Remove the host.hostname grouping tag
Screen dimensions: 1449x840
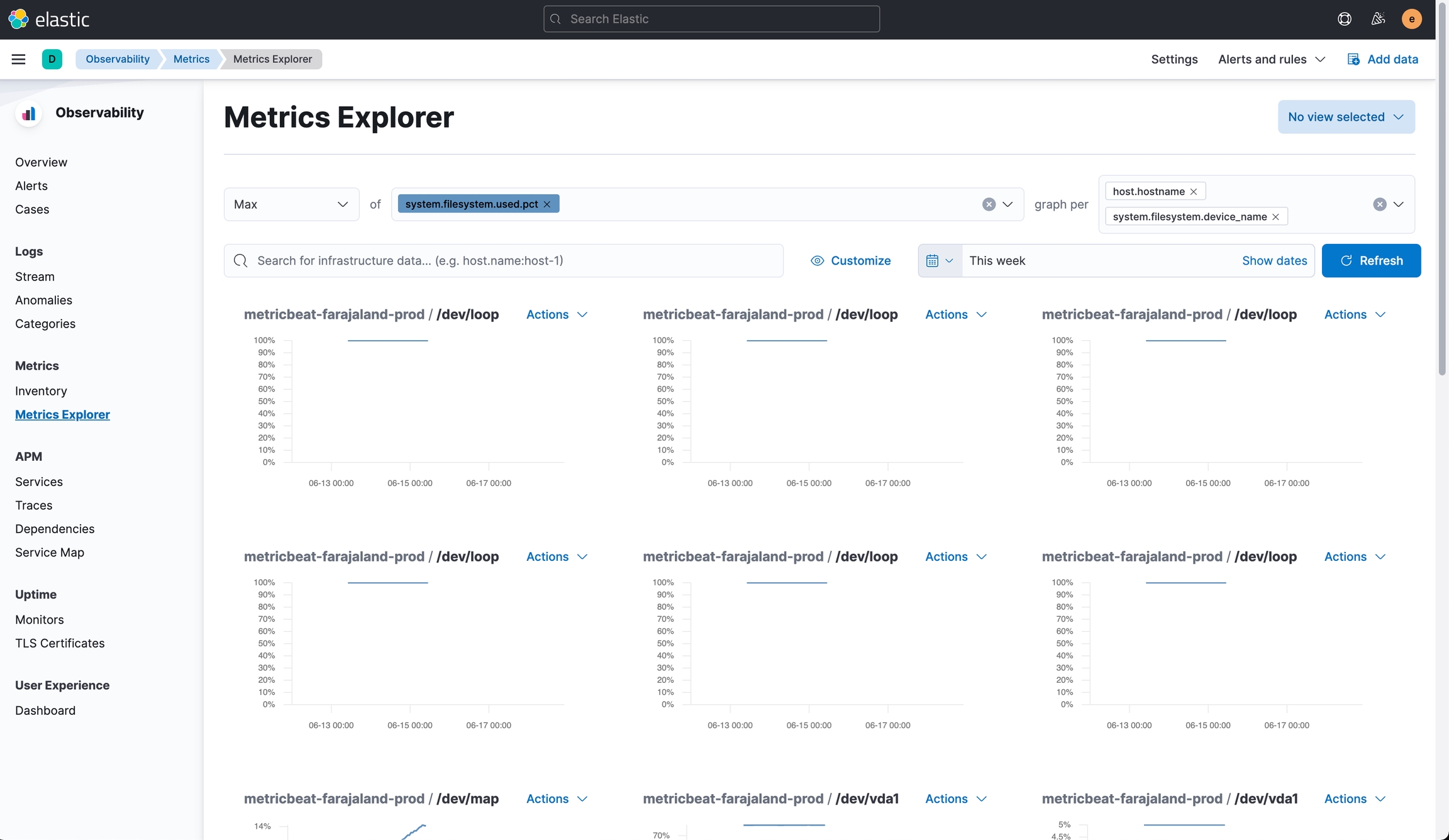click(1194, 191)
